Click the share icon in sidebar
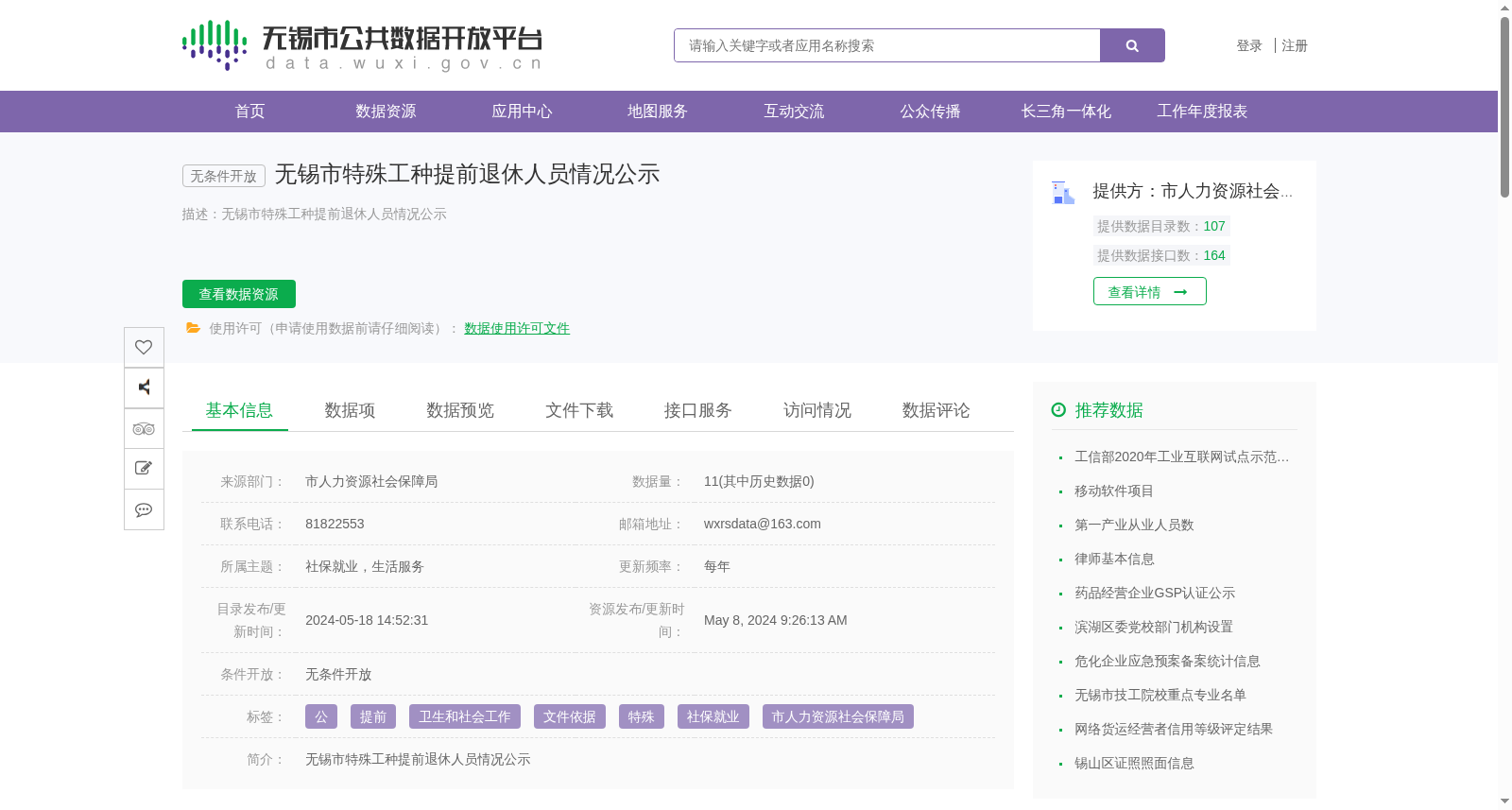The height and width of the screenshot is (810, 1512). 144,388
